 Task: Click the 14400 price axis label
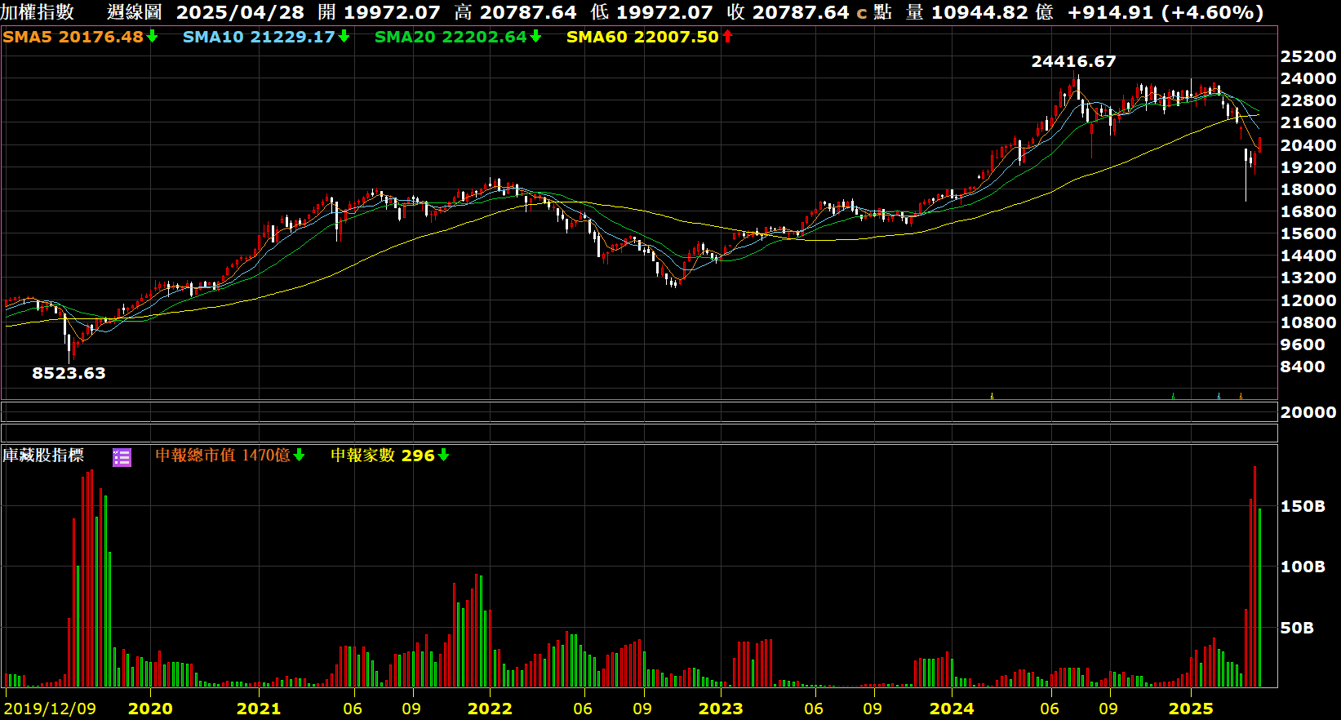[x=1310, y=256]
